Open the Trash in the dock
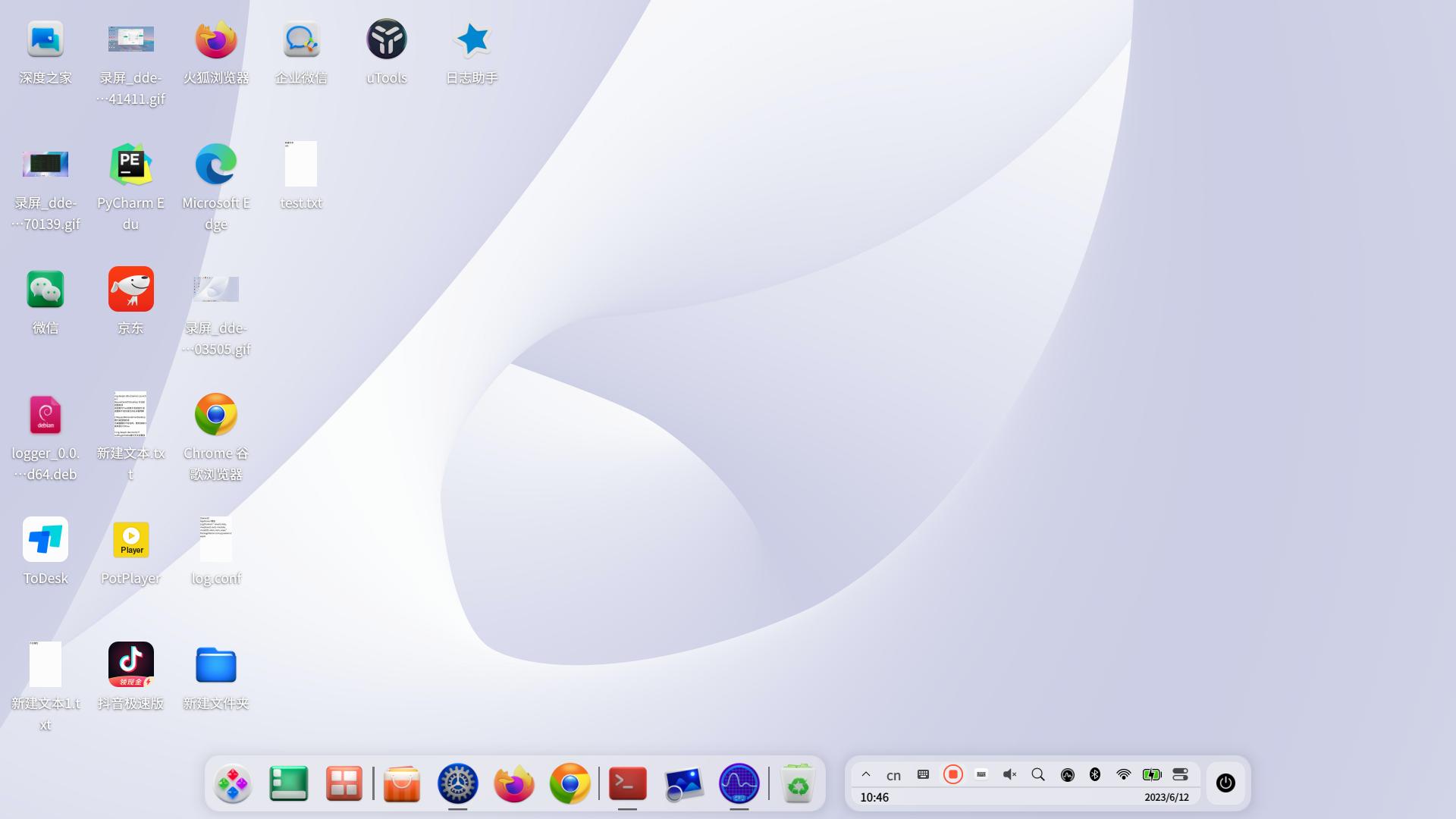The width and height of the screenshot is (1456, 819). pyautogui.click(x=795, y=783)
